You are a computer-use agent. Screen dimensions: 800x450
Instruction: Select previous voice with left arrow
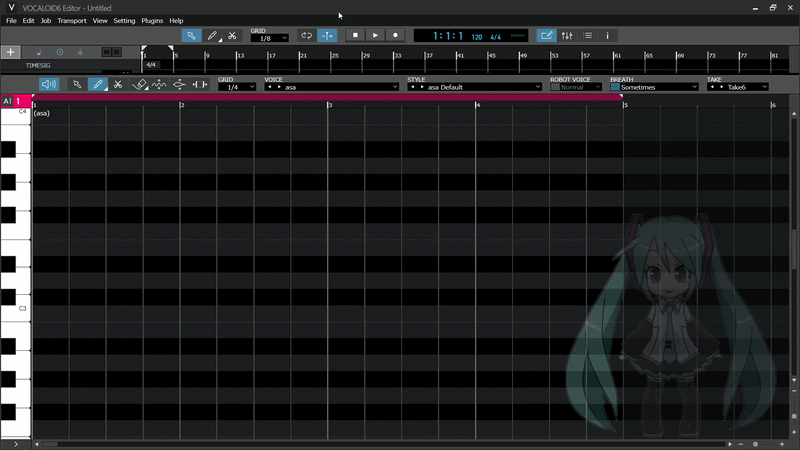coord(270,87)
